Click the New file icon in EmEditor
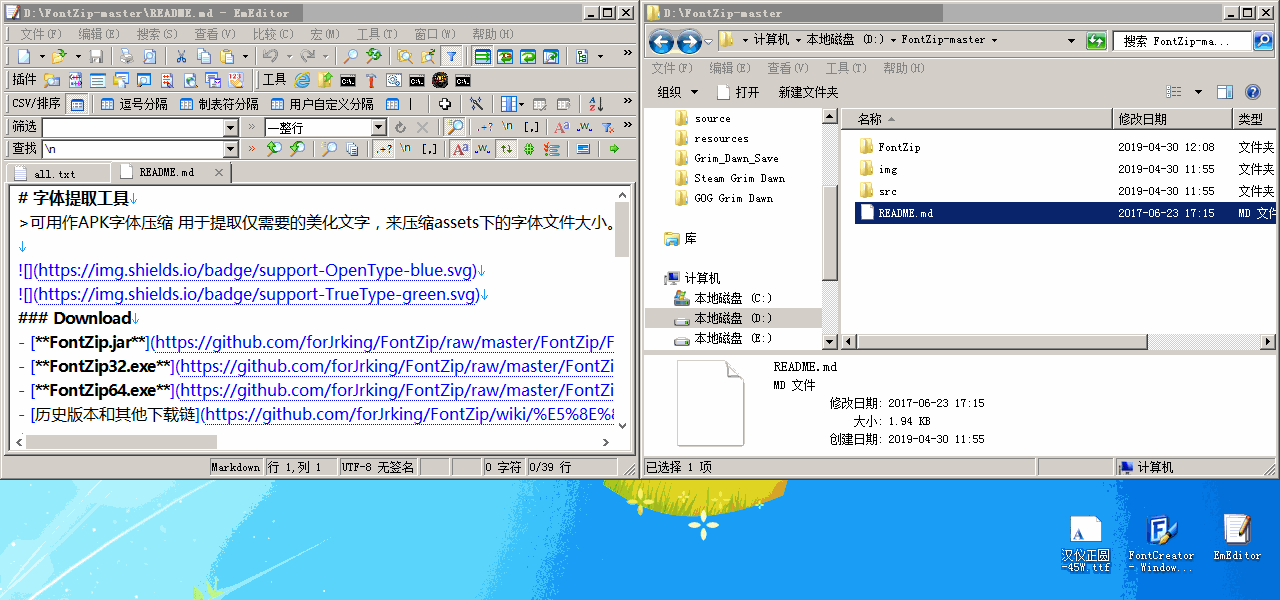The height and width of the screenshot is (600, 1280). tap(24, 57)
